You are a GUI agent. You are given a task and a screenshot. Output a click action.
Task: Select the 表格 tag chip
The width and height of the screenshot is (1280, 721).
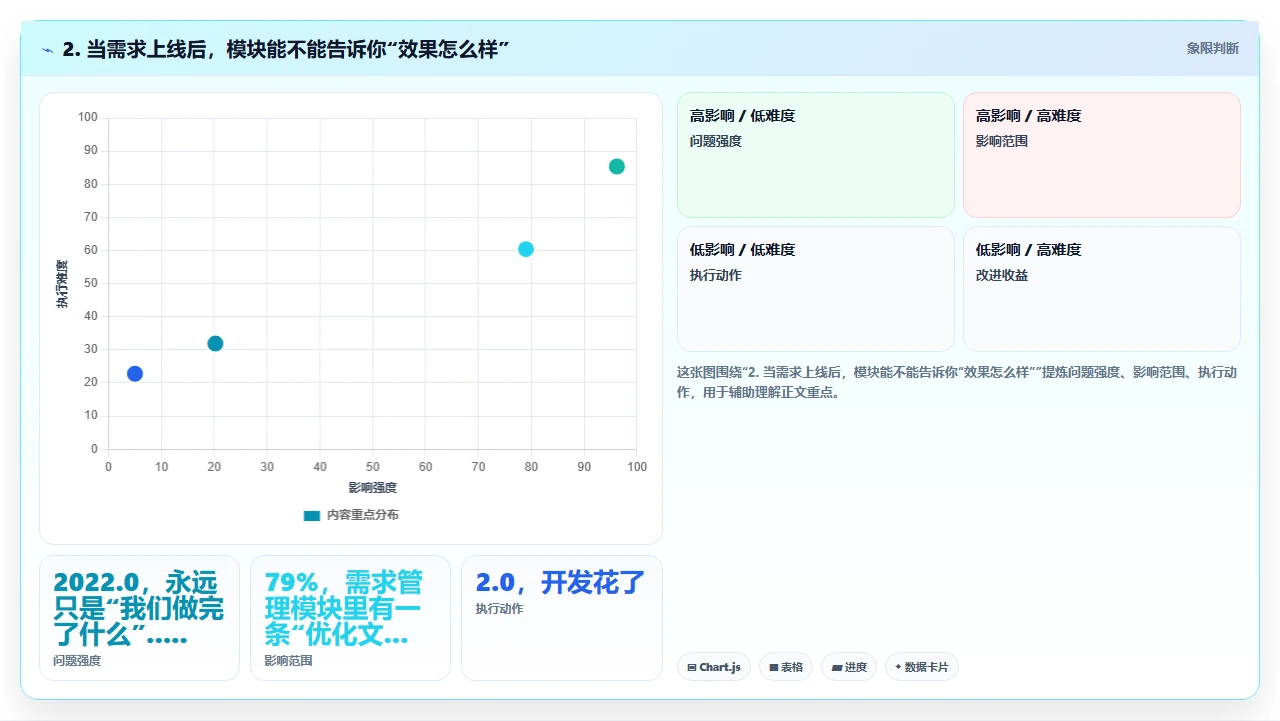(x=786, y=667)
